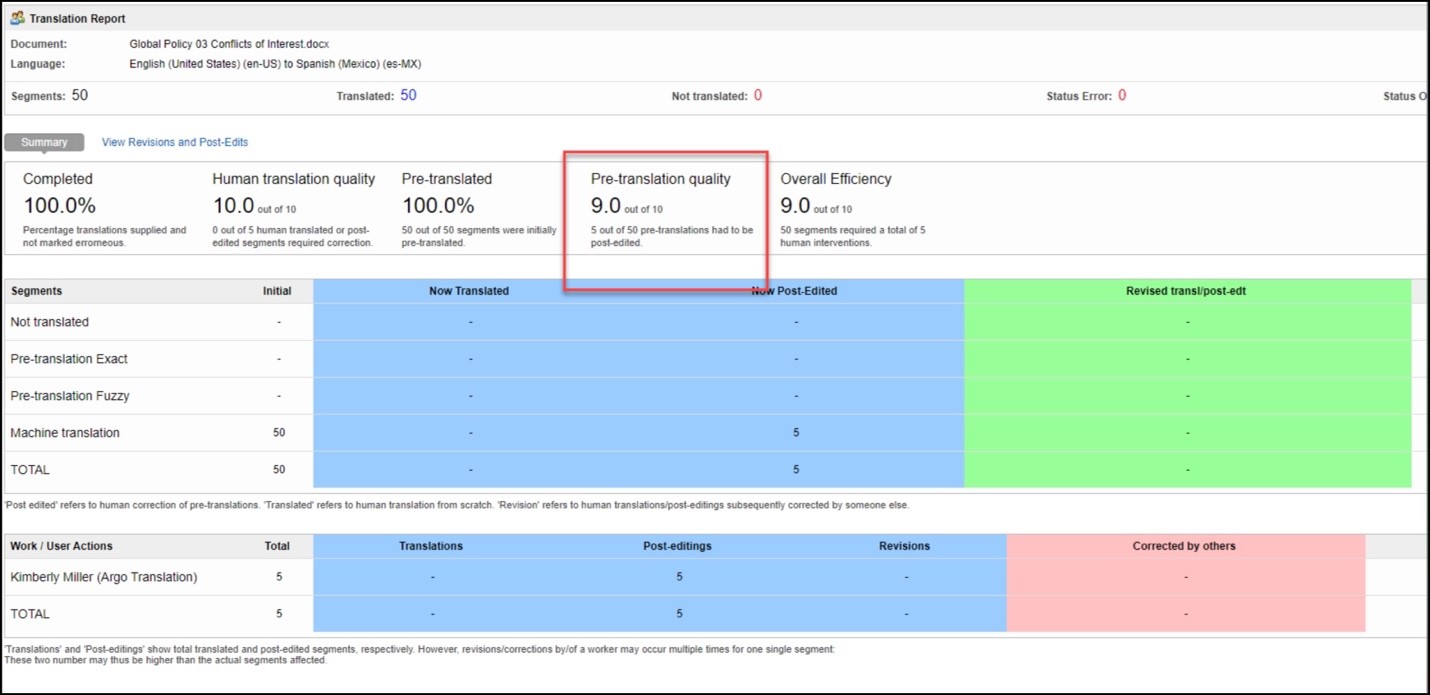Click the Overall Efficiency 9.0 score
Screen dimensions: 1430x695
(795, 206)
